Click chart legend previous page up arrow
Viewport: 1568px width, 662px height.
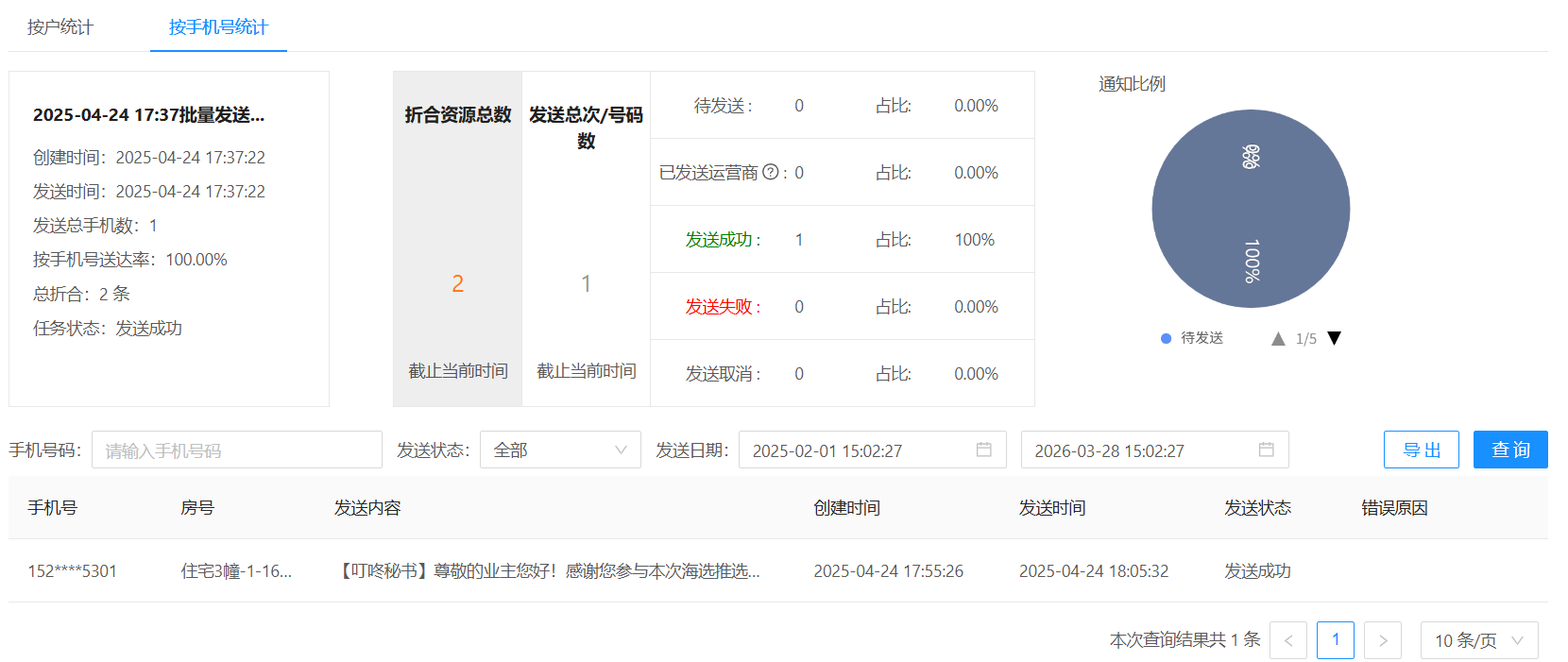tap(1278, 338)
